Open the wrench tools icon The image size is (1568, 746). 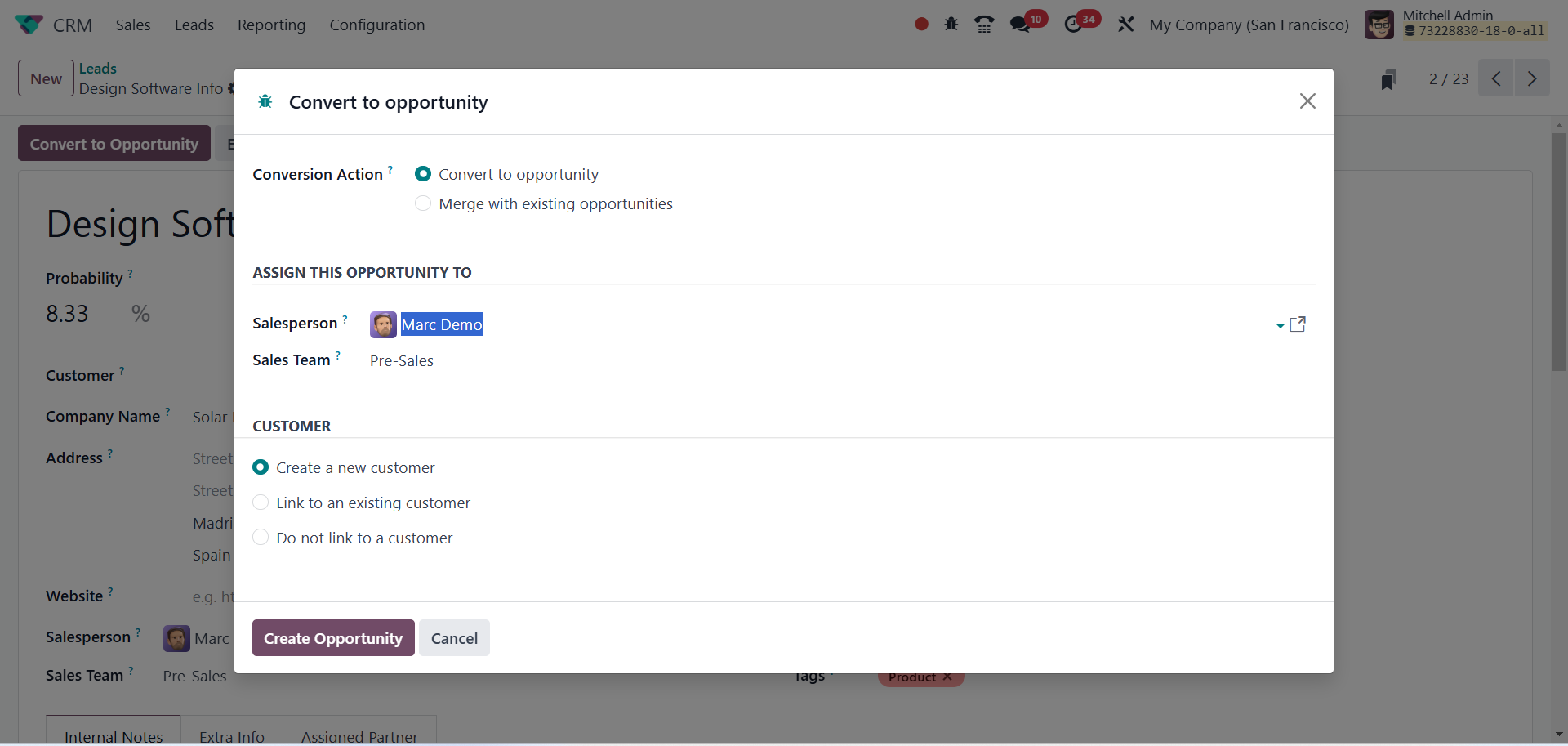[1125, 25]
